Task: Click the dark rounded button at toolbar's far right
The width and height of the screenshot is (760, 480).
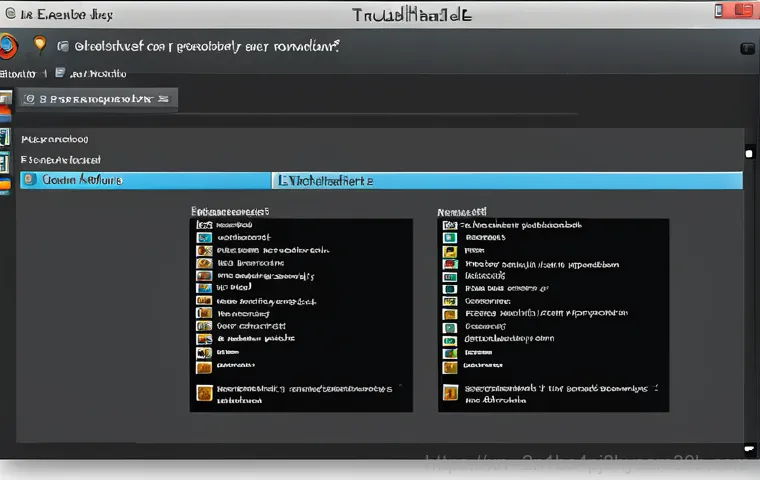Action: click(747, 48)
